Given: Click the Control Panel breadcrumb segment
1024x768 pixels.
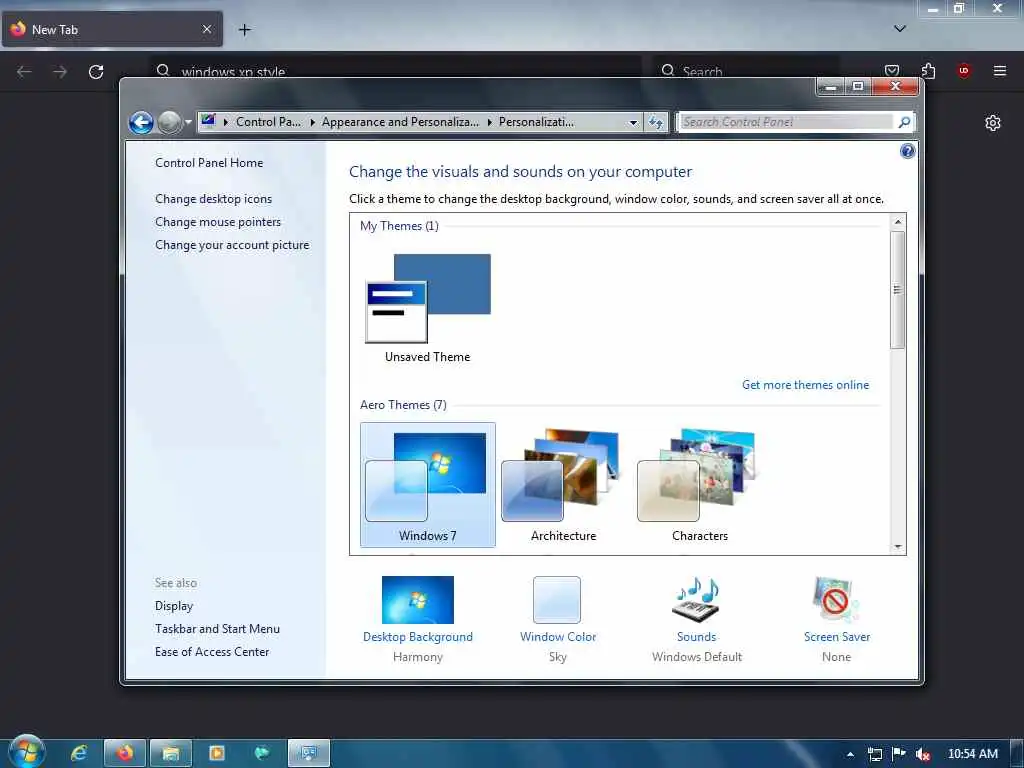Looking at the screenshot, I should [x=268, y=122].
